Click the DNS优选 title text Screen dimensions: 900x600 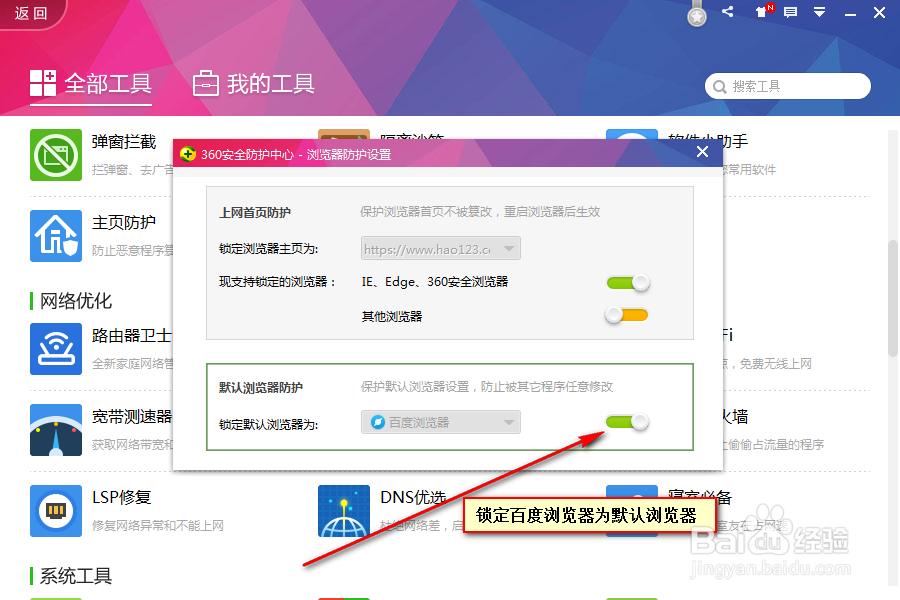413,497
